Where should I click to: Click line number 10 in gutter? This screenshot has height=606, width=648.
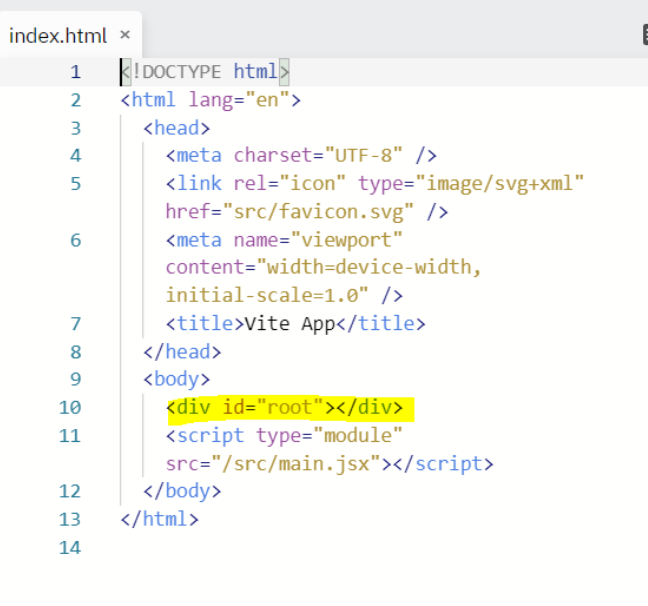[x=70, y=408]
